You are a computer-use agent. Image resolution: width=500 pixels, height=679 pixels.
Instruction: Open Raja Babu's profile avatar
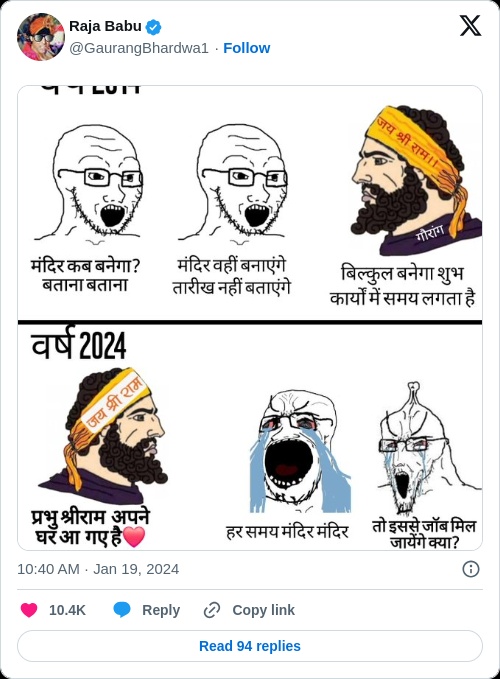41,37
